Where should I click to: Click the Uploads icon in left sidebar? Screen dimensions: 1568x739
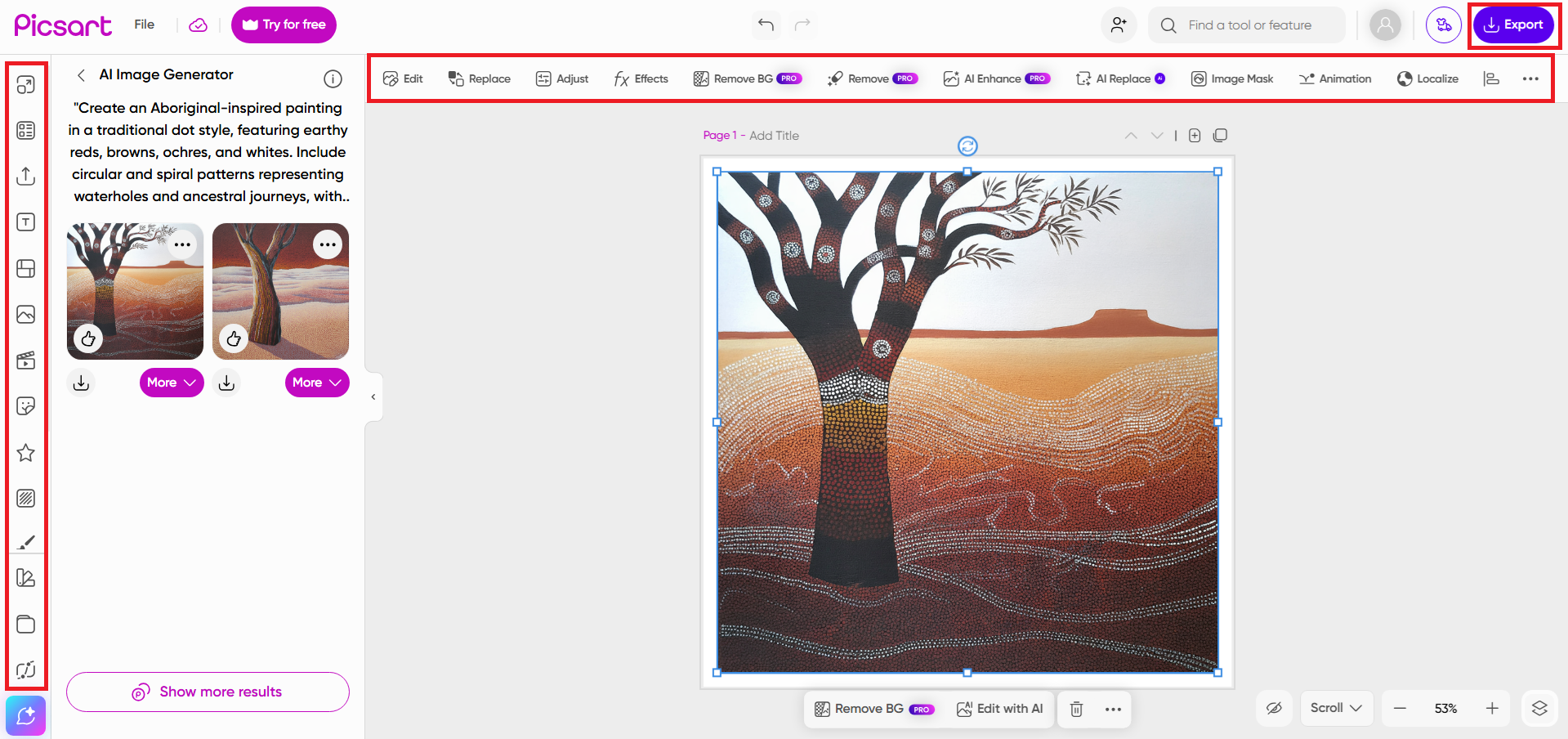click(x=26, y=177)
